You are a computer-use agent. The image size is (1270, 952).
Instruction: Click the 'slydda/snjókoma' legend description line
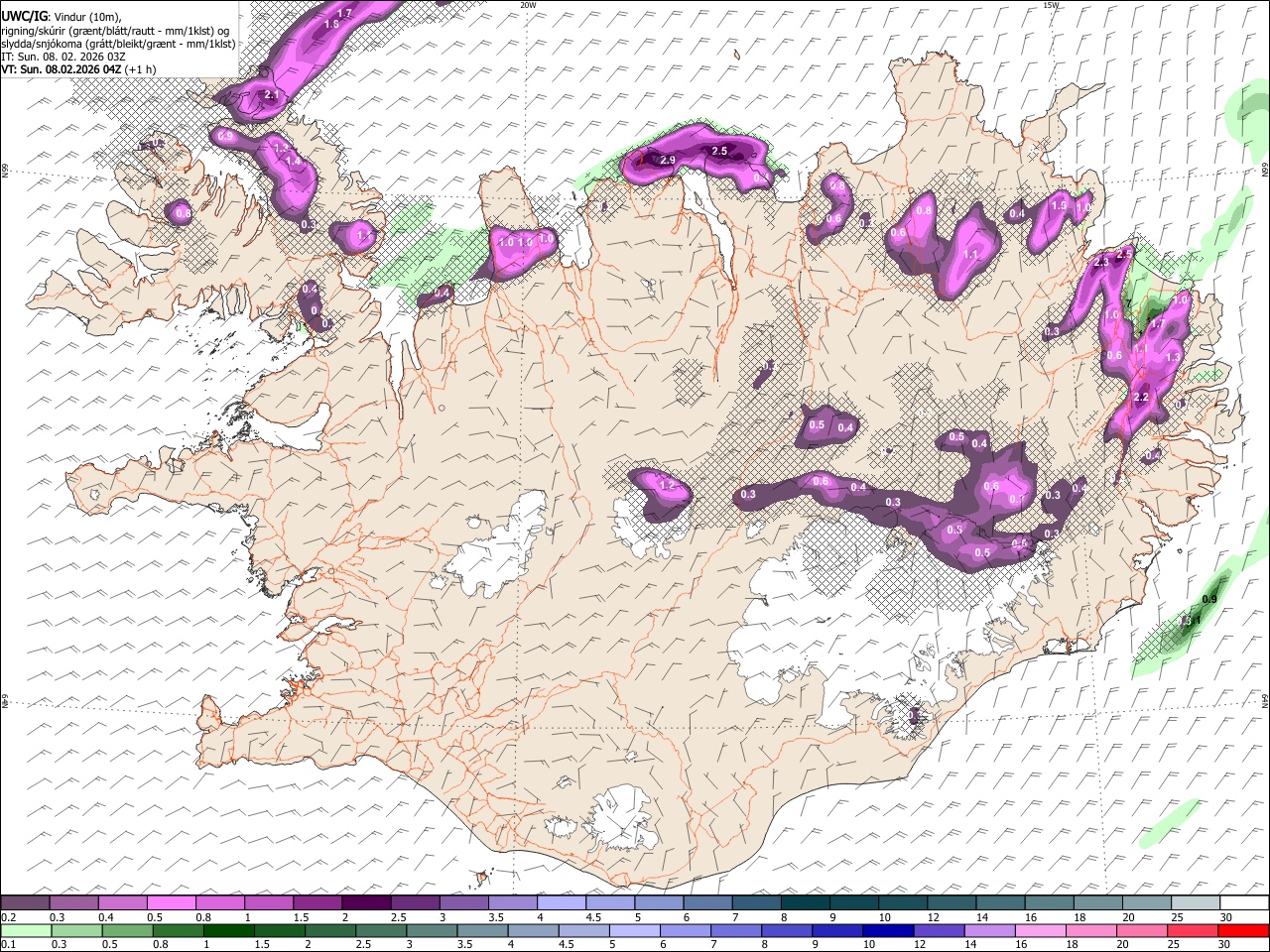[118, 43]
